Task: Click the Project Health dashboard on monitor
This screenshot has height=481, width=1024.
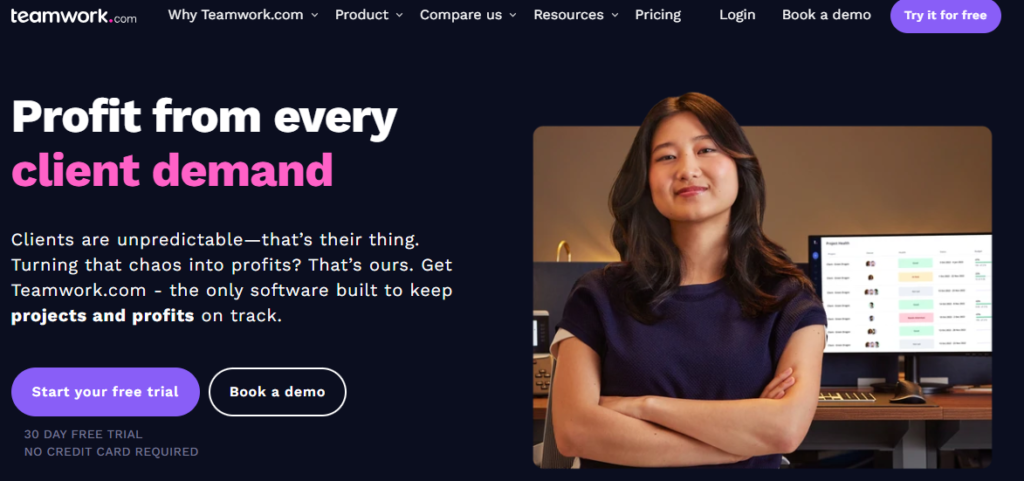Action: pos(904,294)
